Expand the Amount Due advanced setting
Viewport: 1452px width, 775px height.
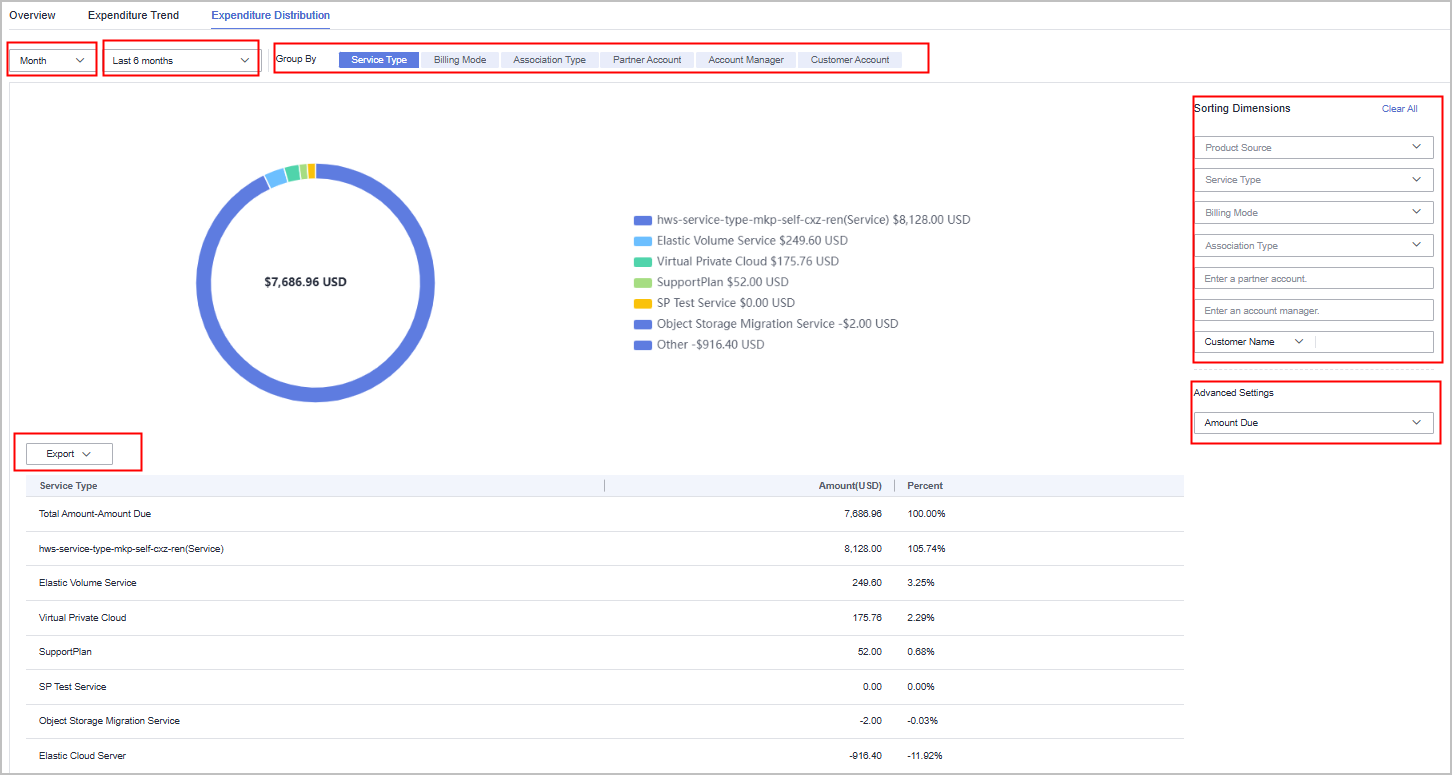(1313, 423)
